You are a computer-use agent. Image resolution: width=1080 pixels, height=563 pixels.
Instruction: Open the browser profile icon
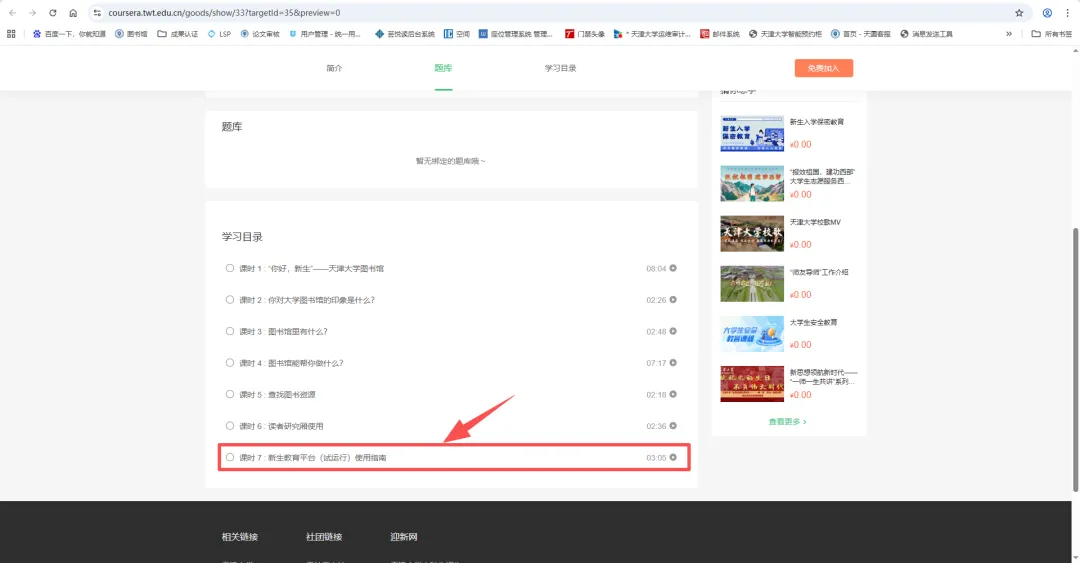[x=1047, y=13]
